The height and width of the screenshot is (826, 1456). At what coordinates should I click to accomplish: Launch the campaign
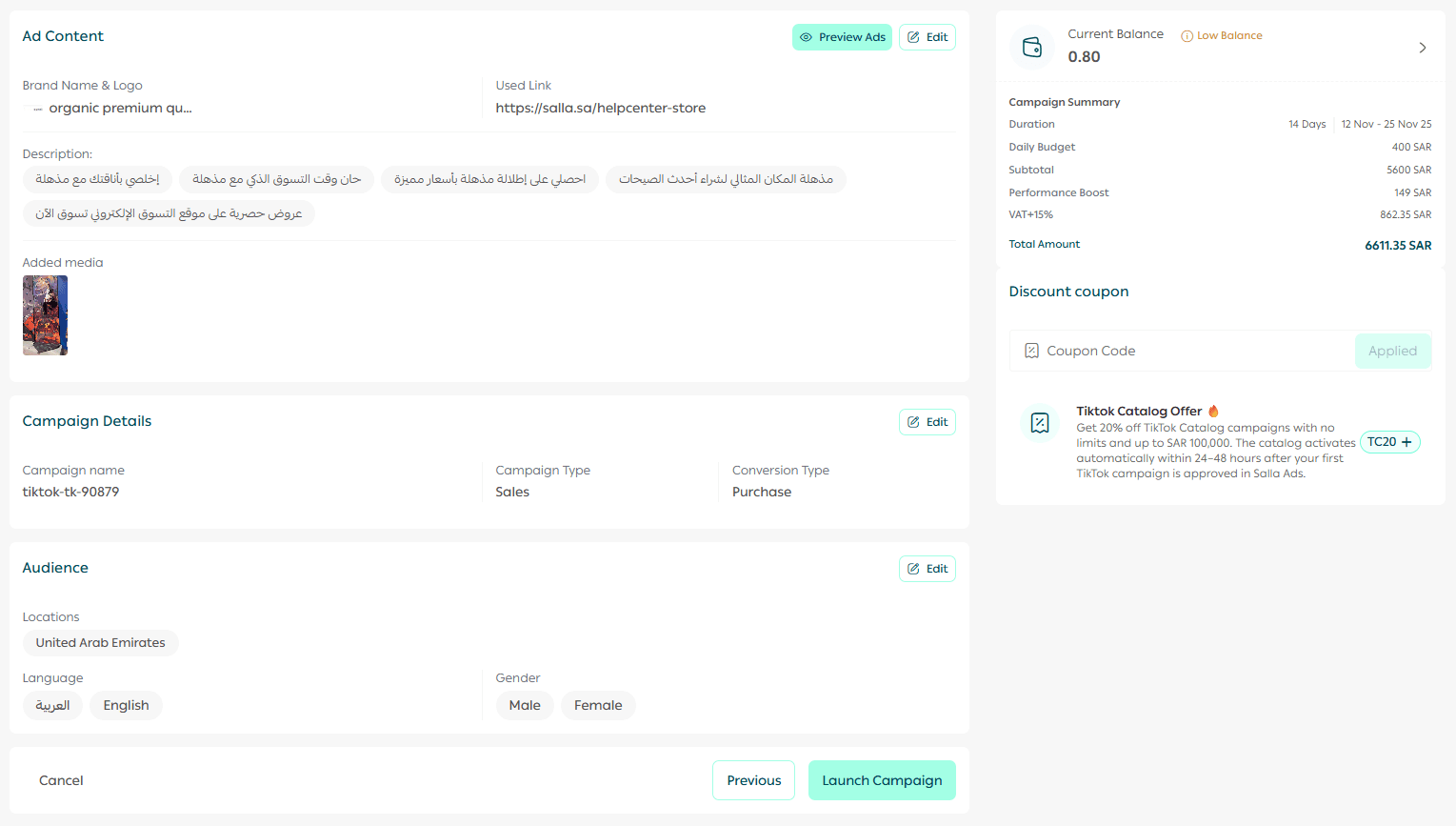tap(882, 780)
